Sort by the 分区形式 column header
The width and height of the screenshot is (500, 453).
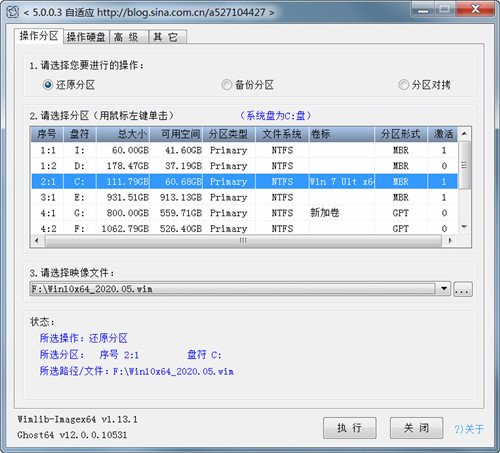(401, 134)
